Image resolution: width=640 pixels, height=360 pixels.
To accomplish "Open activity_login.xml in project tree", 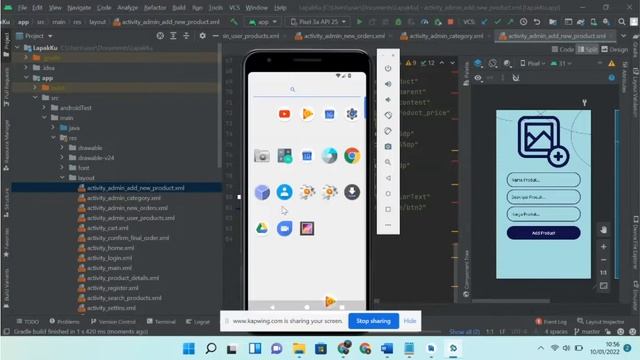I will [109, 258].
